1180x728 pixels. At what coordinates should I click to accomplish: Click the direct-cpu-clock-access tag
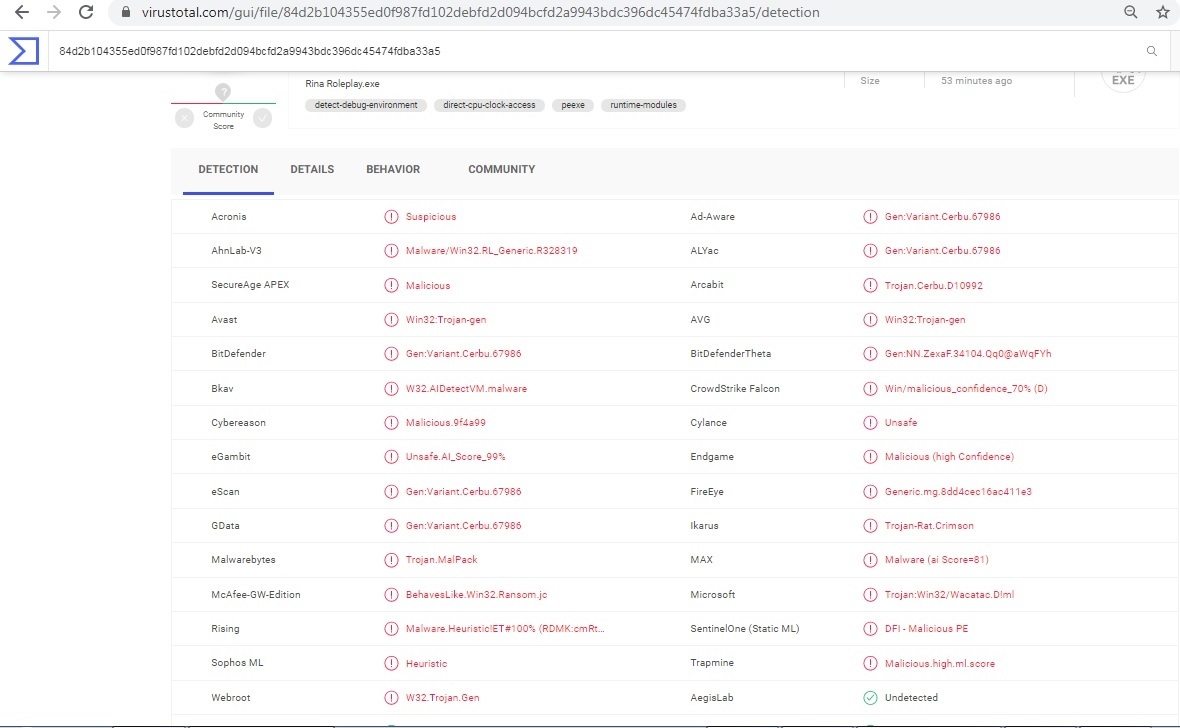click(x=489, y=105)
